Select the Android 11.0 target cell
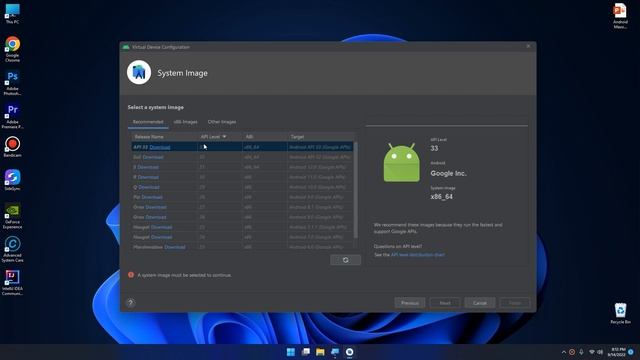The height and width of the screenshot is (360, 640). click(320, 177)
